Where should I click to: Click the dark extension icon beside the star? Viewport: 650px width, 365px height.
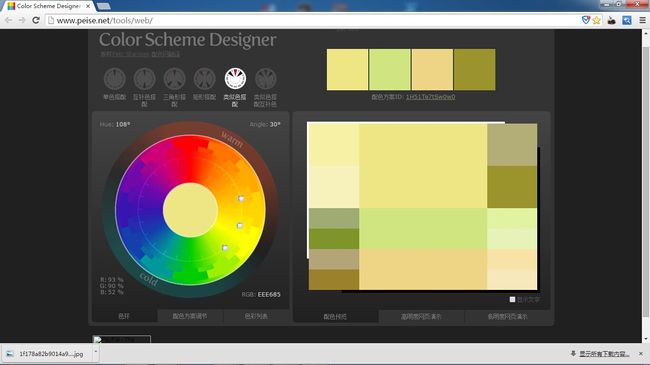click(611, 20)
